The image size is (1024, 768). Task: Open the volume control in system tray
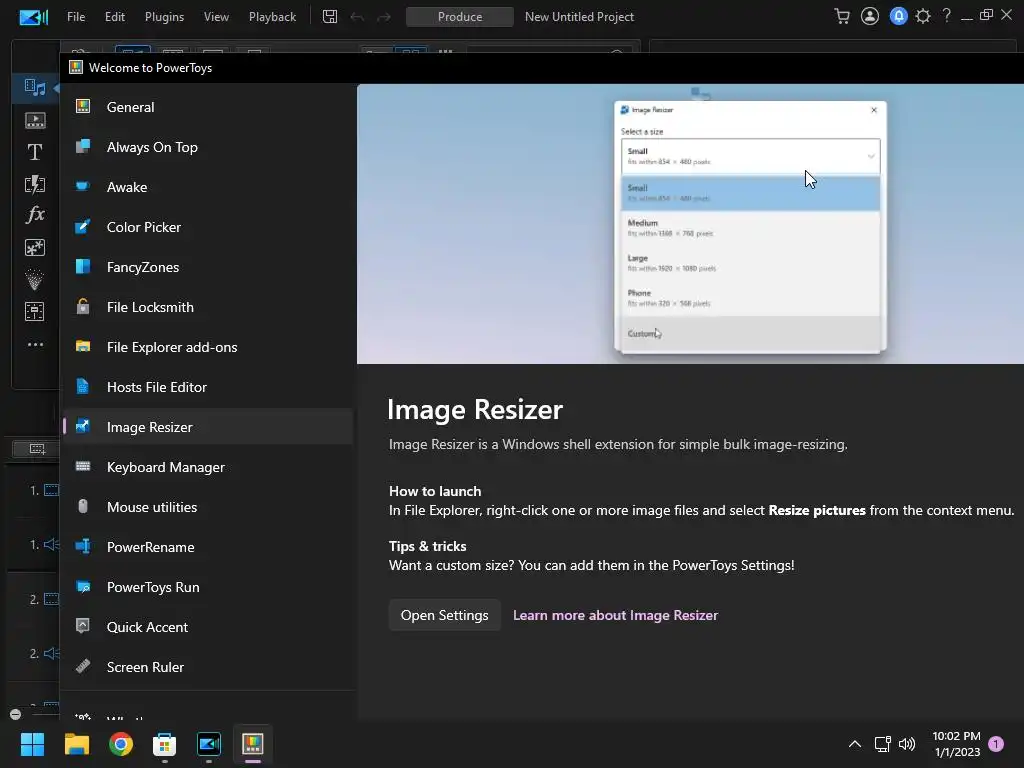pos(907,744)
